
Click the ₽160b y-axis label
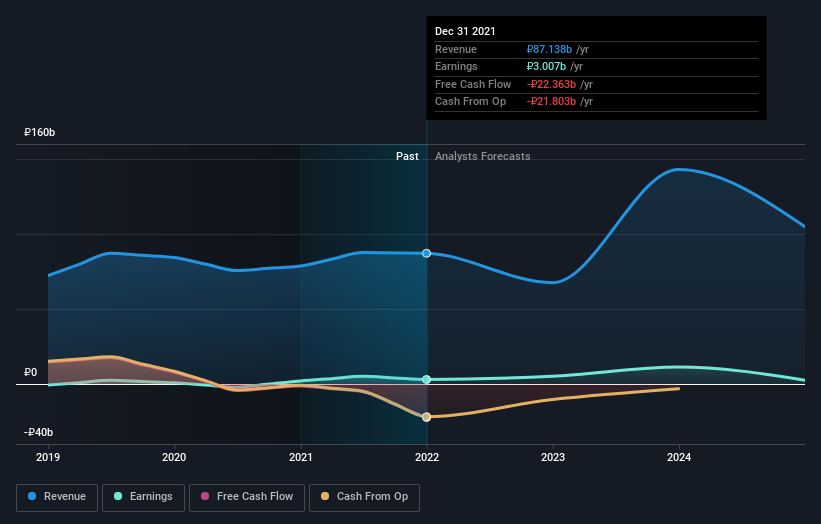pyautogui.click(x=39, y=132)
